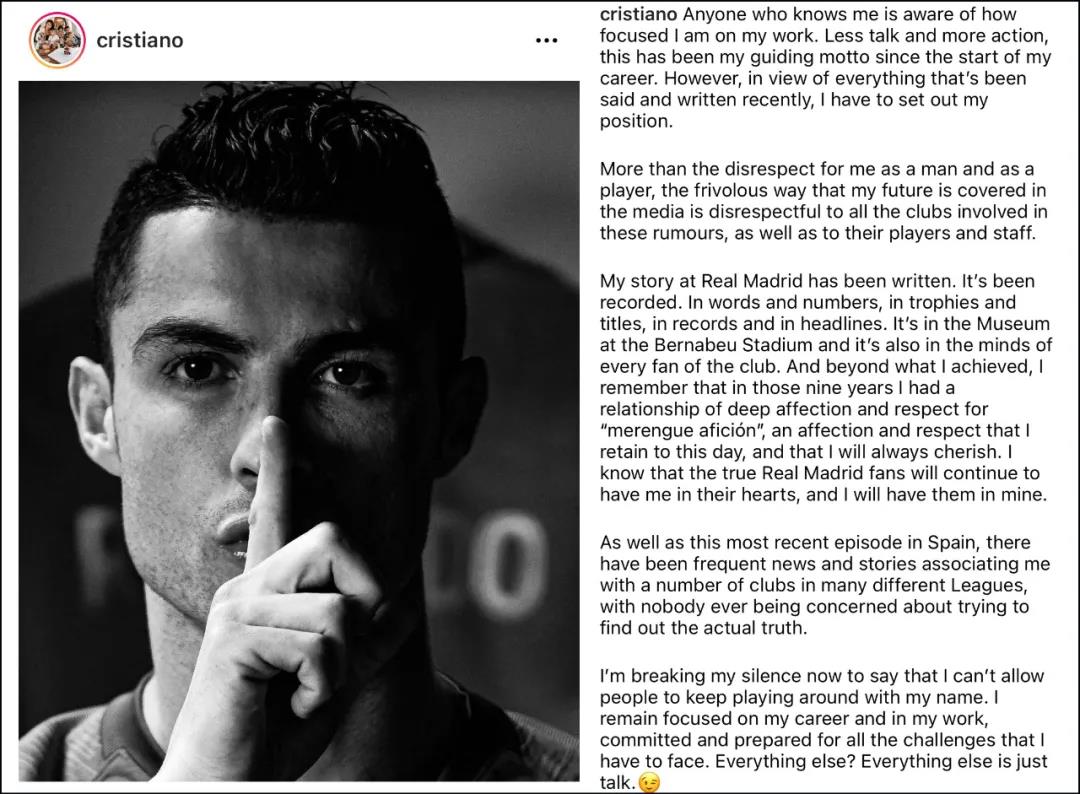Click the winking emoji ending the caption
1080x794 pixels.
649,782
